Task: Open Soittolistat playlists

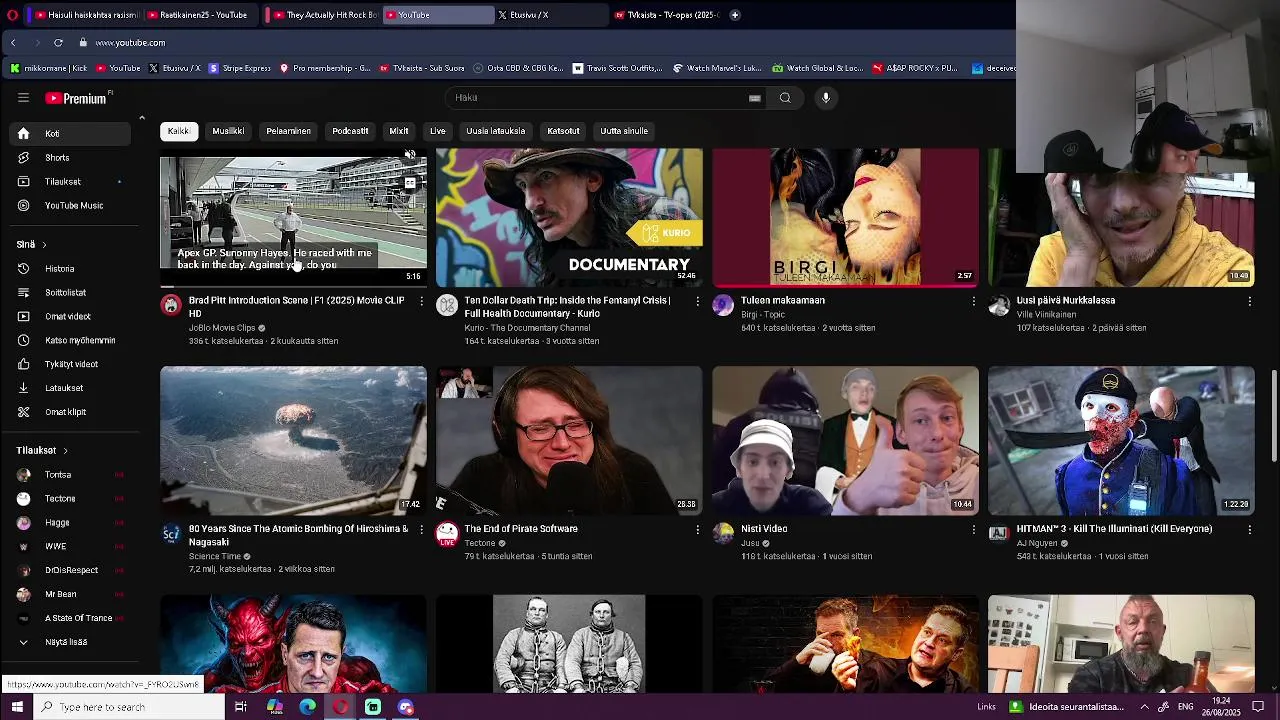Action: [x=70, y=293]
